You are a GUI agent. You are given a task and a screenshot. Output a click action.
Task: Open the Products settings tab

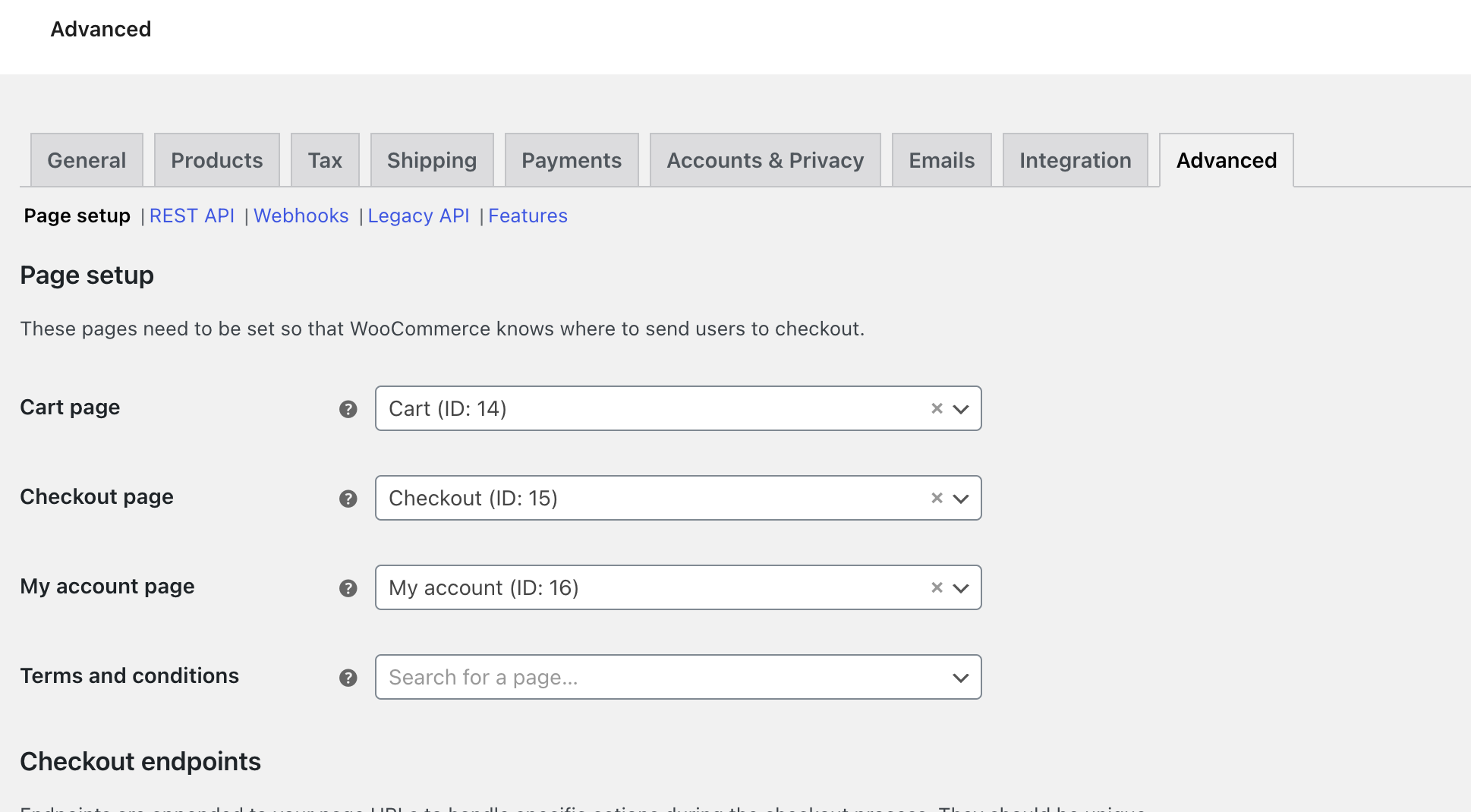coord(216,160)
